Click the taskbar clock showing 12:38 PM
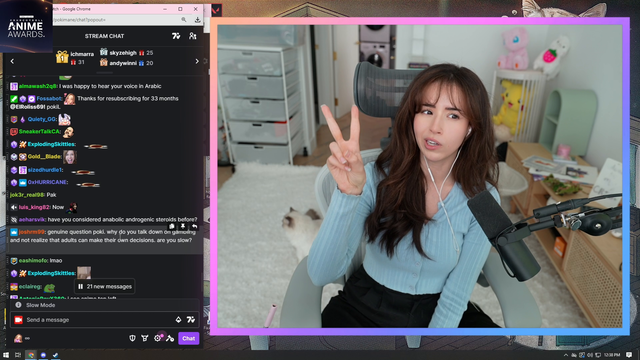Viewport: 640px width, 360px height. 611,355
